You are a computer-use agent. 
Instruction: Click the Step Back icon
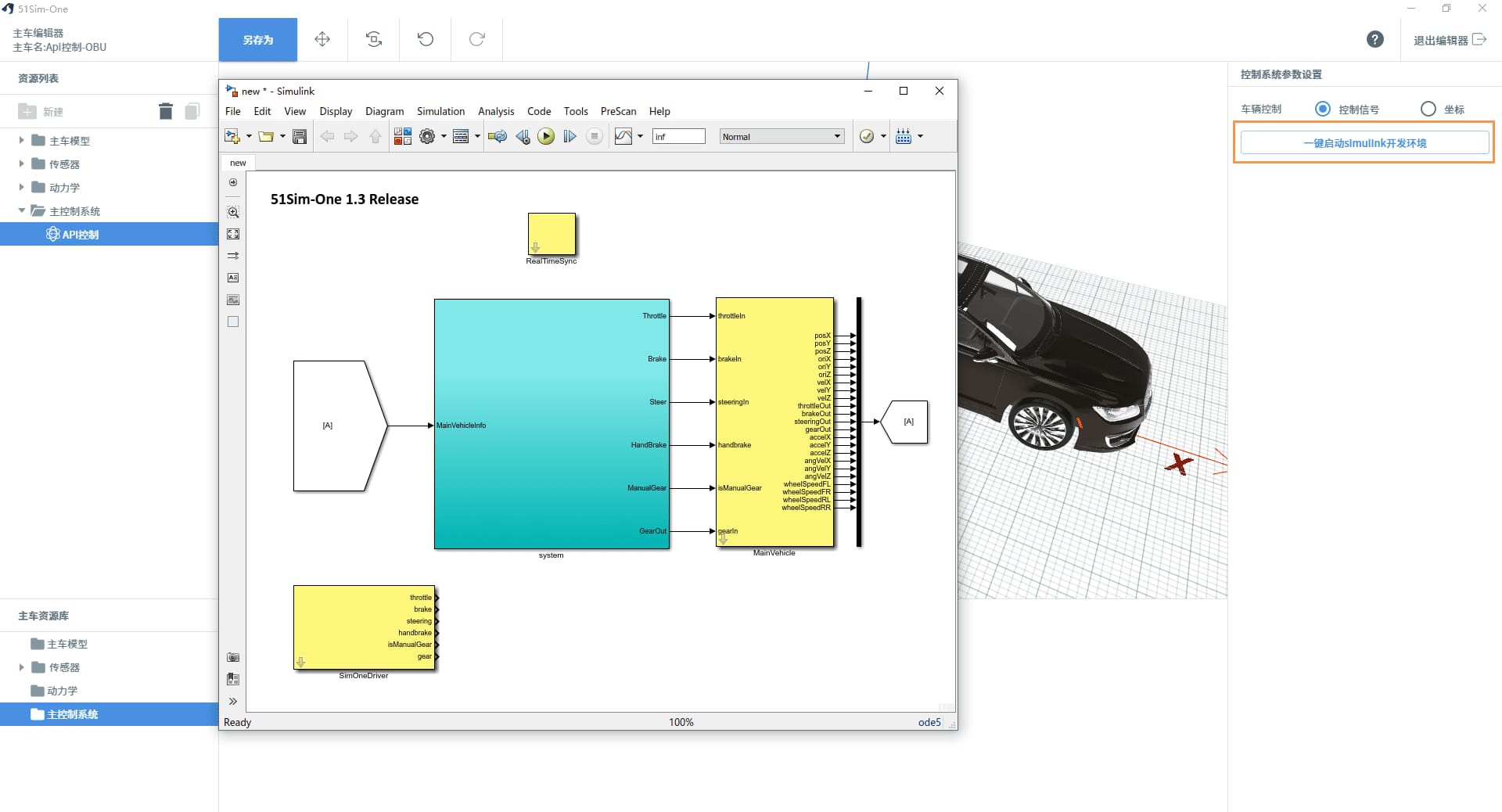(523, 136)
